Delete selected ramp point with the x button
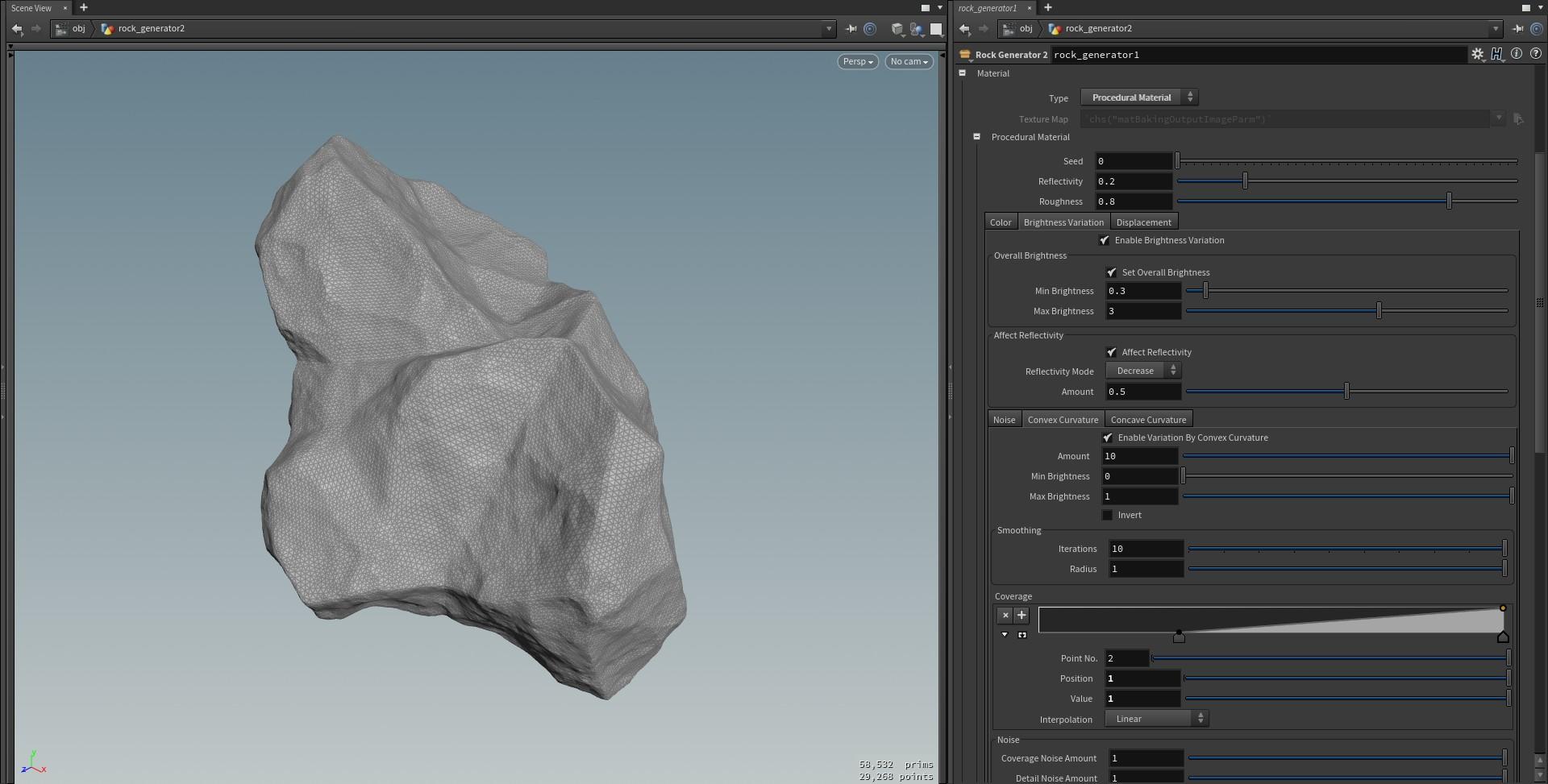This screenshot has width=1548, height=784. coord(1005,615)
